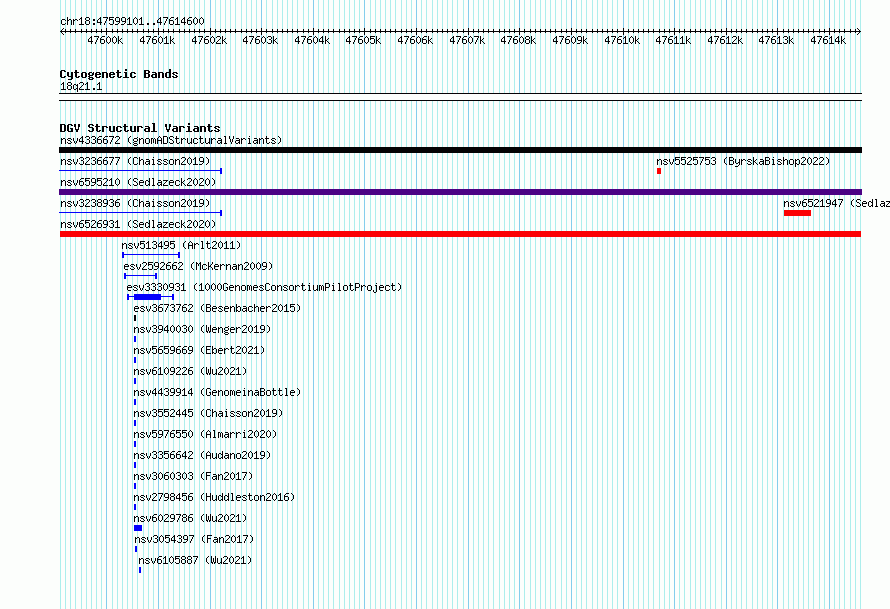The height and width of the screenshot is (609, 890).
Task: Open nsv3238936 (Chaisson2019) label
Action: pyautogui.click(x=135, y=203)
